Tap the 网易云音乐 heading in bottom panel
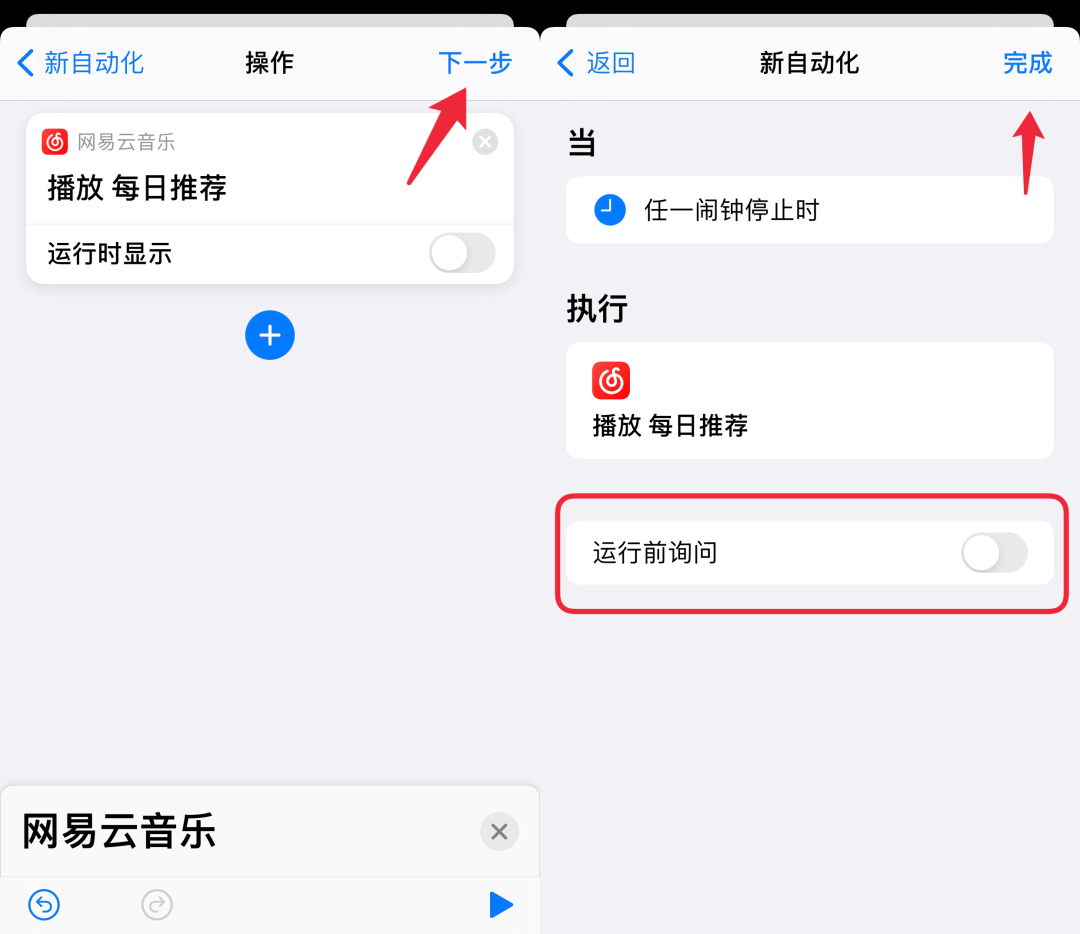 pos(119,831)
